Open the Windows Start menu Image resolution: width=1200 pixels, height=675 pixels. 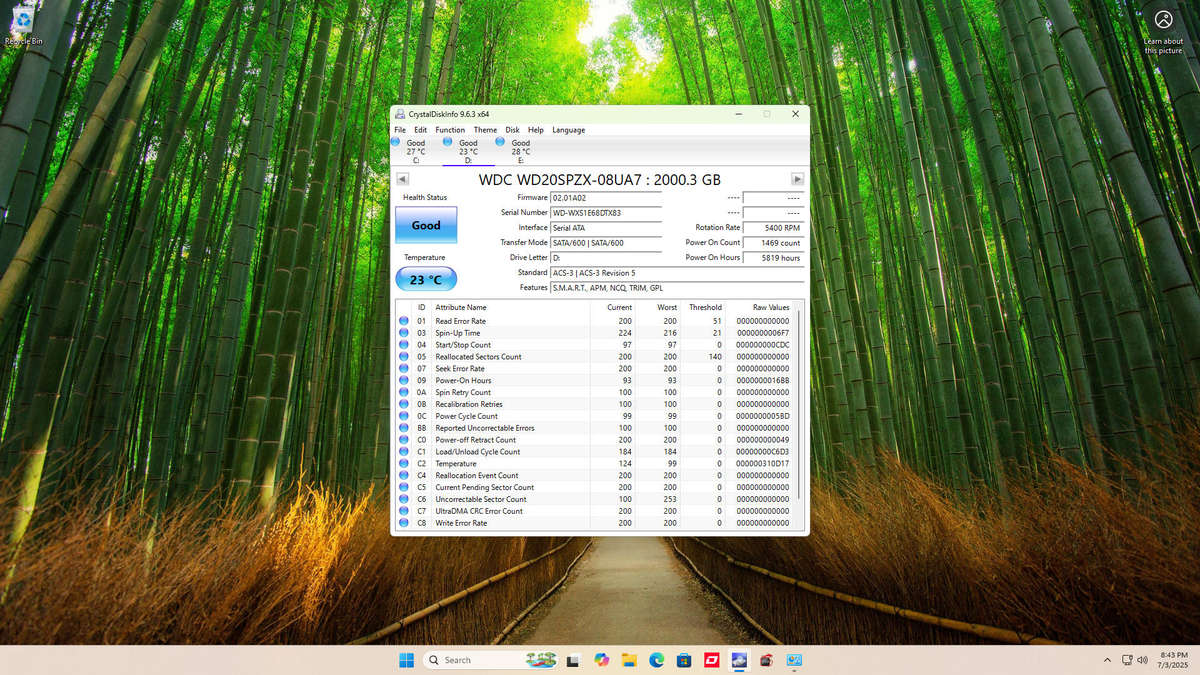pos(407,660)
